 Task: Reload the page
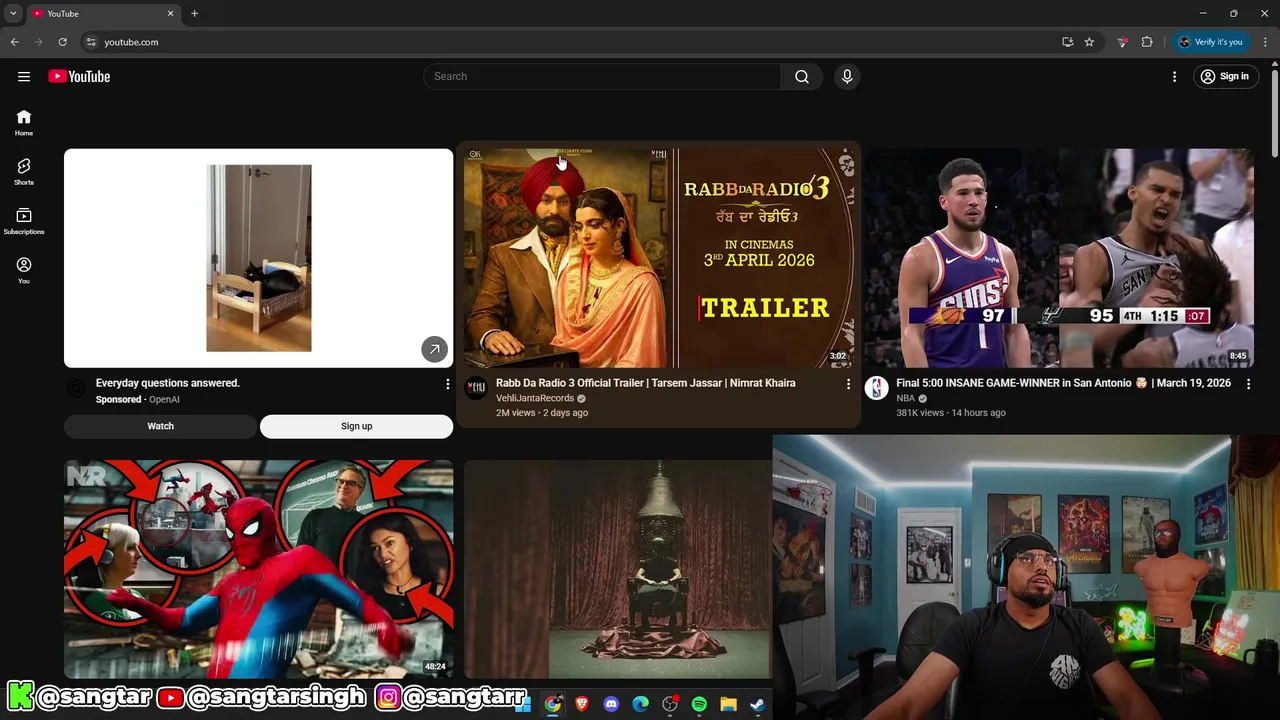[x=62, y=42]
